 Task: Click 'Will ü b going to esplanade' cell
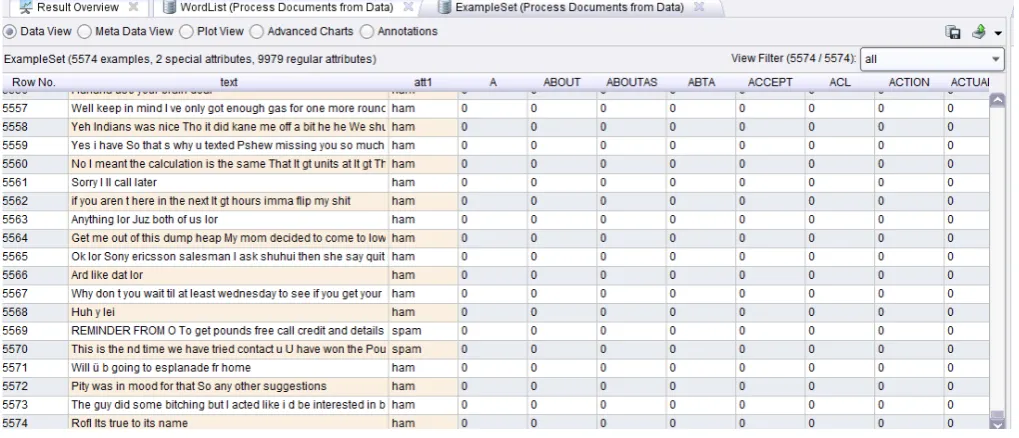pyautogui.click(x=229, y=368)
